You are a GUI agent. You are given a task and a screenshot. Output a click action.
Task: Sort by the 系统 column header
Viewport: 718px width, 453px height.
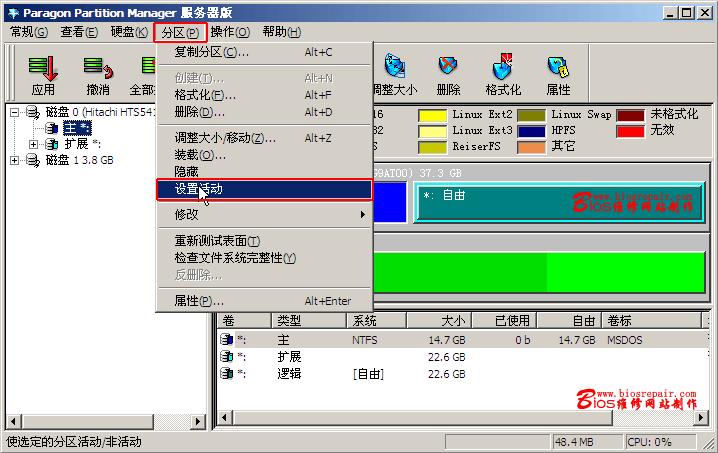pyautogui.click(x=376, y=321)
